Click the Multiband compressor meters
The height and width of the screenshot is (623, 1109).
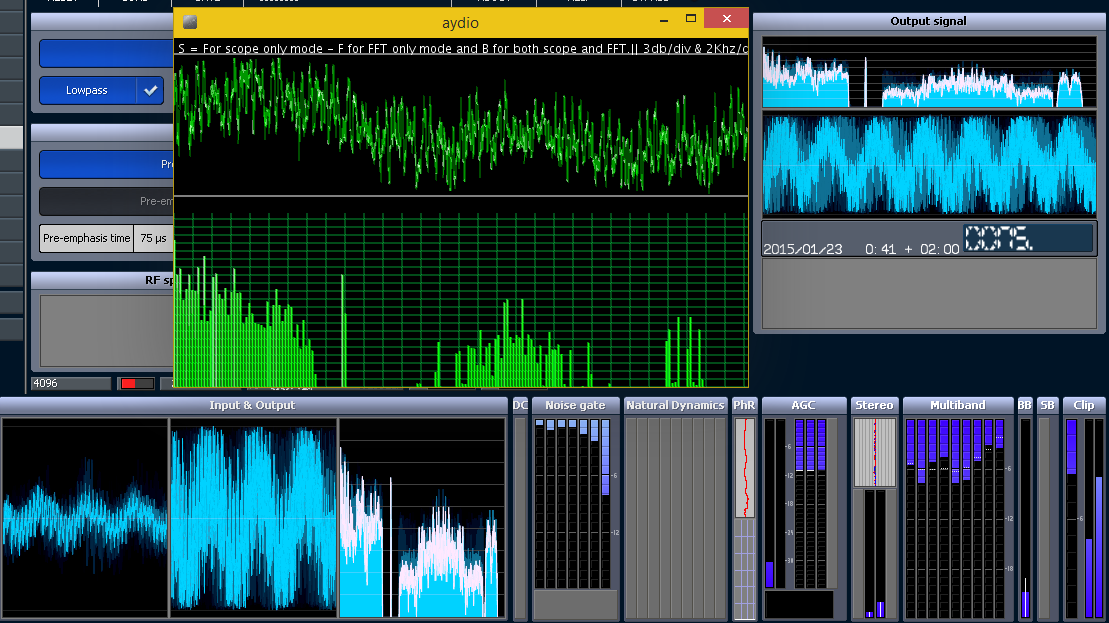point(956,518)
